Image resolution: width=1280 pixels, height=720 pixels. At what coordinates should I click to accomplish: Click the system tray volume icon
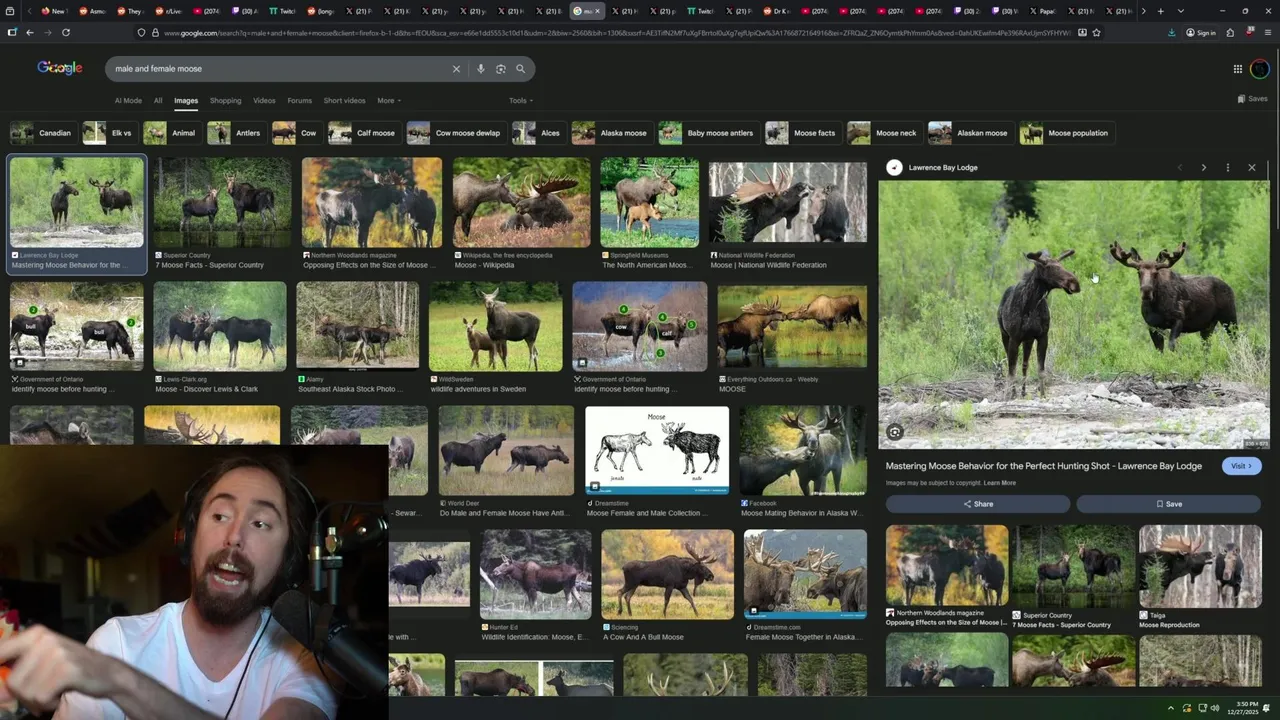click(1215, 708)
